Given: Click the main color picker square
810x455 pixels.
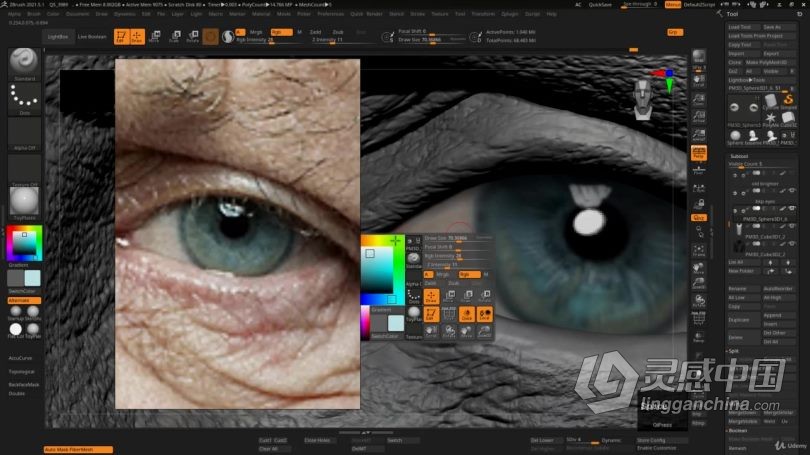Looking at the screenshot, I should click(x=24, y=243).
